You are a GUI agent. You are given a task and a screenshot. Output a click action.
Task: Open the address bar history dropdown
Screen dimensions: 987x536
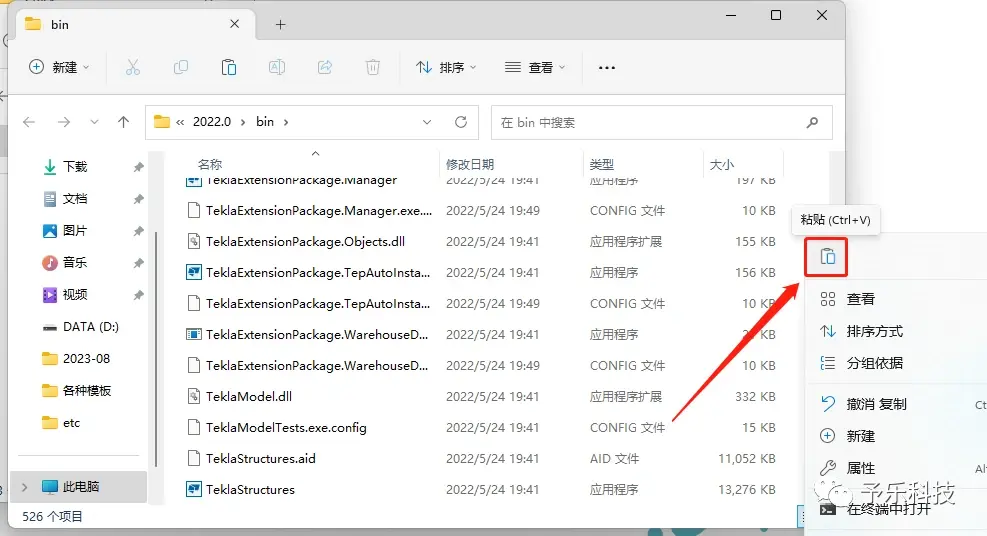(427, 122)
